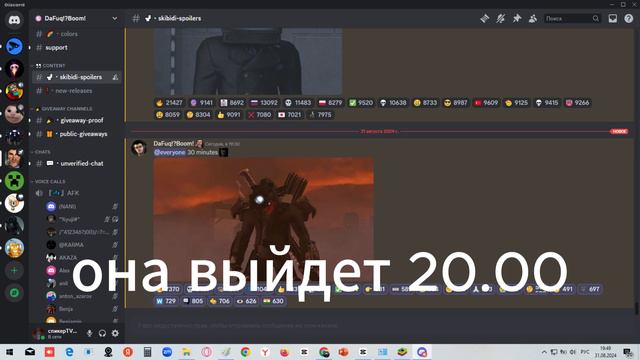Click the red НОВОЕ new messages badge
Viewport: 640px width, 360px height.
coord(619,131)
